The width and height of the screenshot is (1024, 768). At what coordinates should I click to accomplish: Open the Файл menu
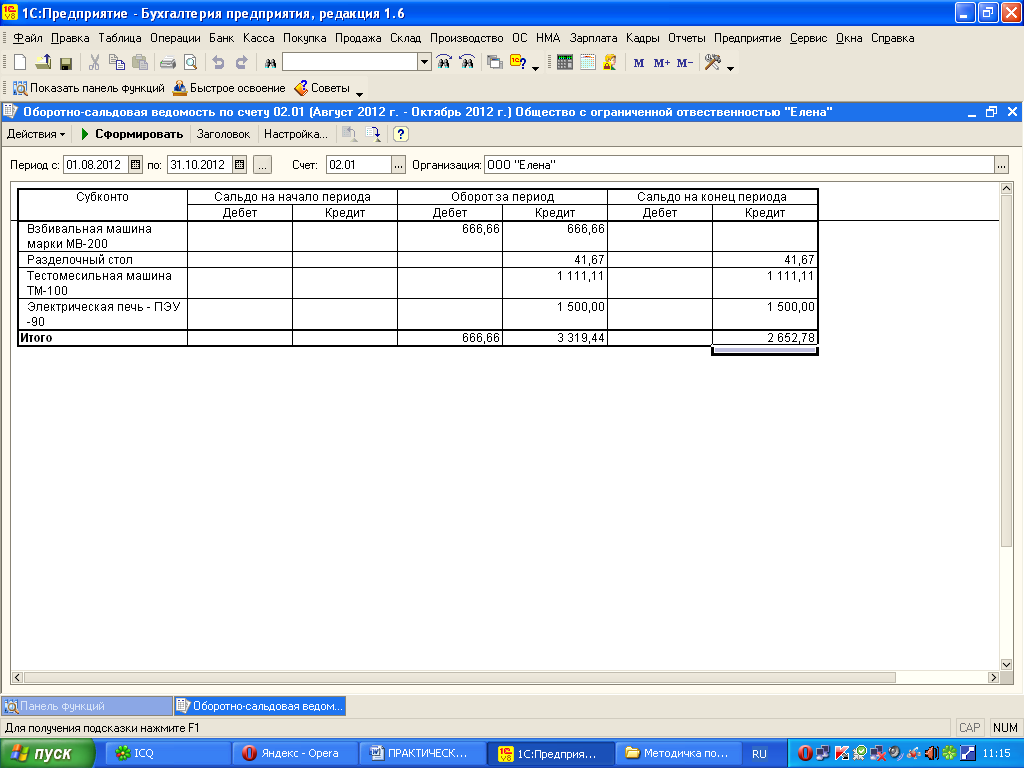click(x=27, y=38)
